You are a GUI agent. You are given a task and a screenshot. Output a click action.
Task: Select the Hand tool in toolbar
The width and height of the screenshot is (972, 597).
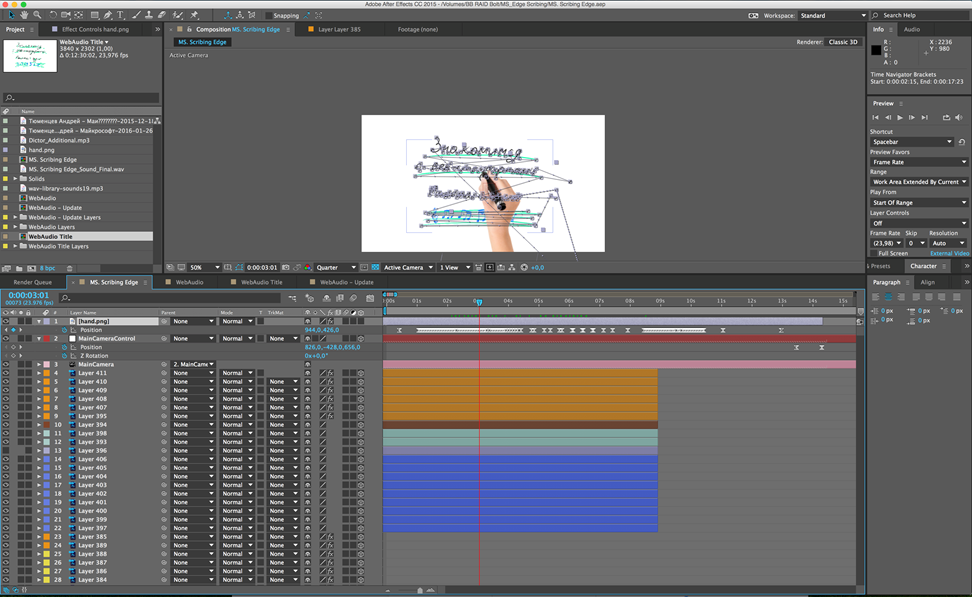[x=24, y=15]
